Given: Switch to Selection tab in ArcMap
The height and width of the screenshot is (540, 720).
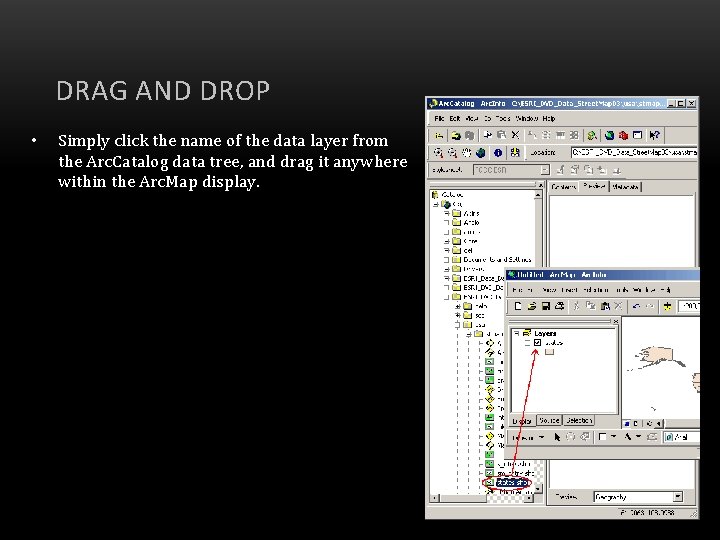Looking at the screenshot, I should [579, 420].
